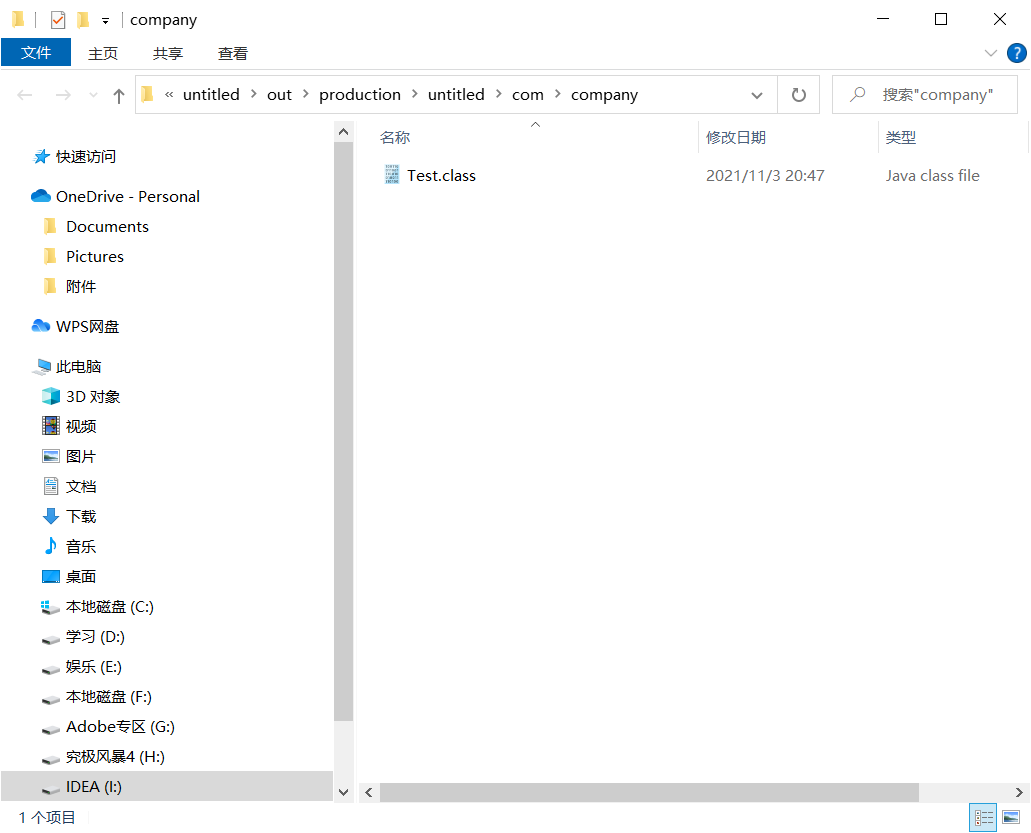The image size is (1031, 833).
Task: Expand the ribbon with the chevron arrow
Action: pos(990,53)
